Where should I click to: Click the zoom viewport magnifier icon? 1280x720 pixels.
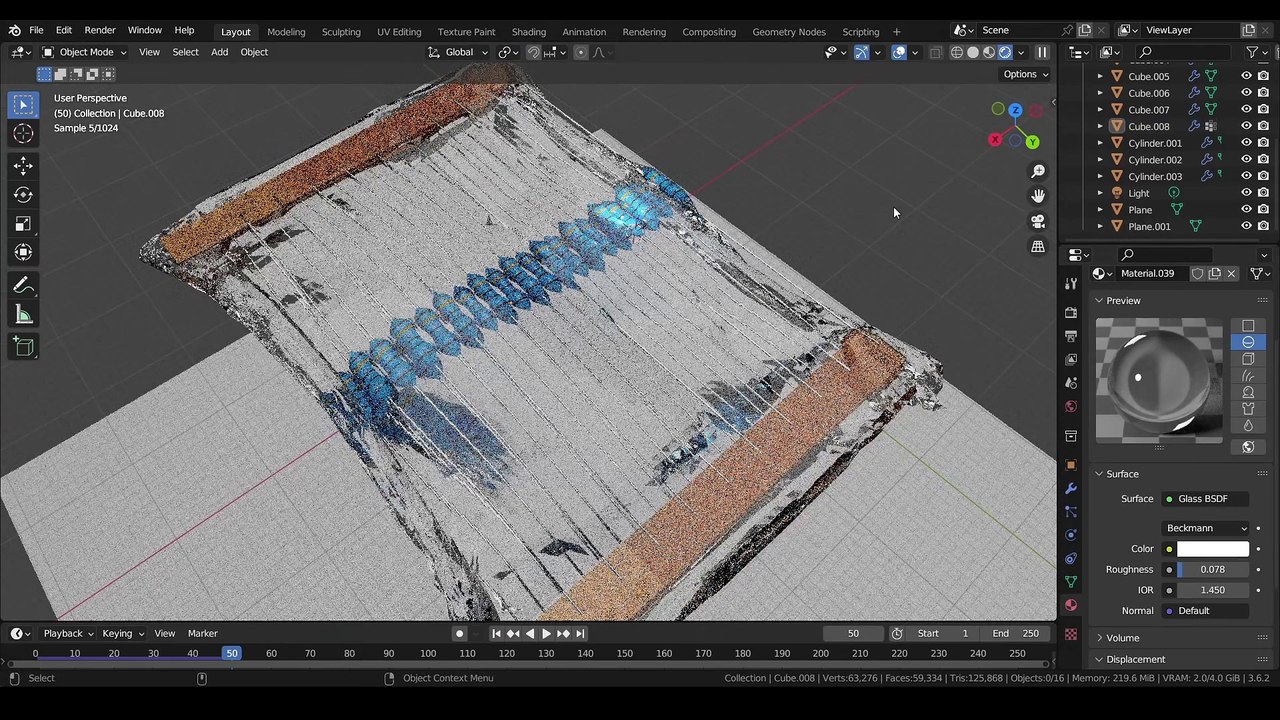[x=1038, y=172]
